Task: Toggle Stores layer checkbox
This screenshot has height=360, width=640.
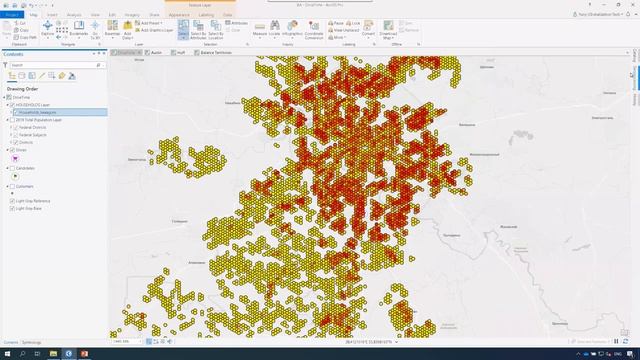Action: point(12,150)
